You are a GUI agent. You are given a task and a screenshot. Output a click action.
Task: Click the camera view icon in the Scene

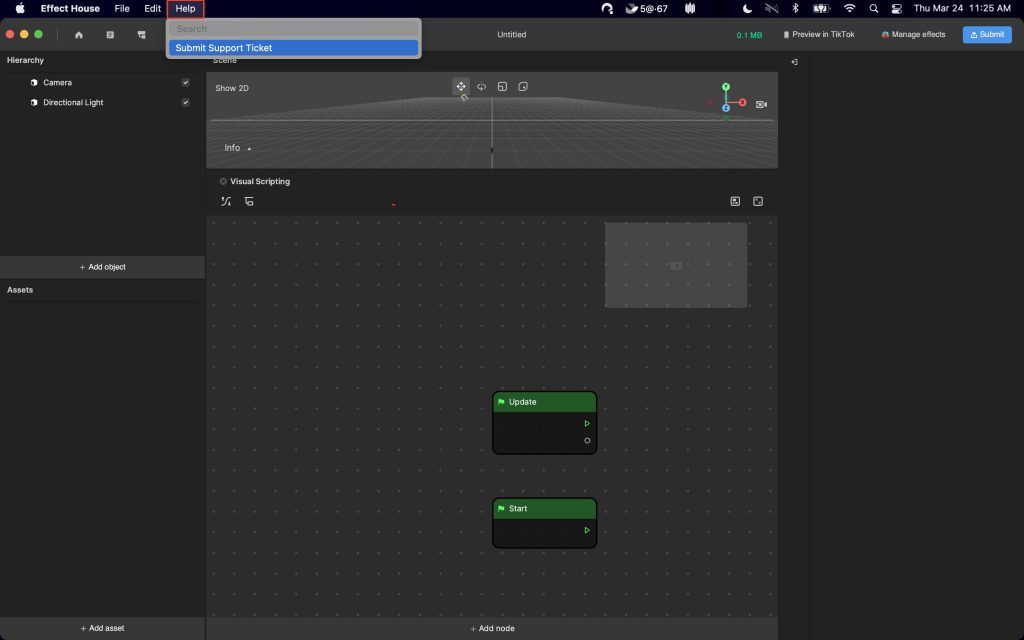[761, 104]
